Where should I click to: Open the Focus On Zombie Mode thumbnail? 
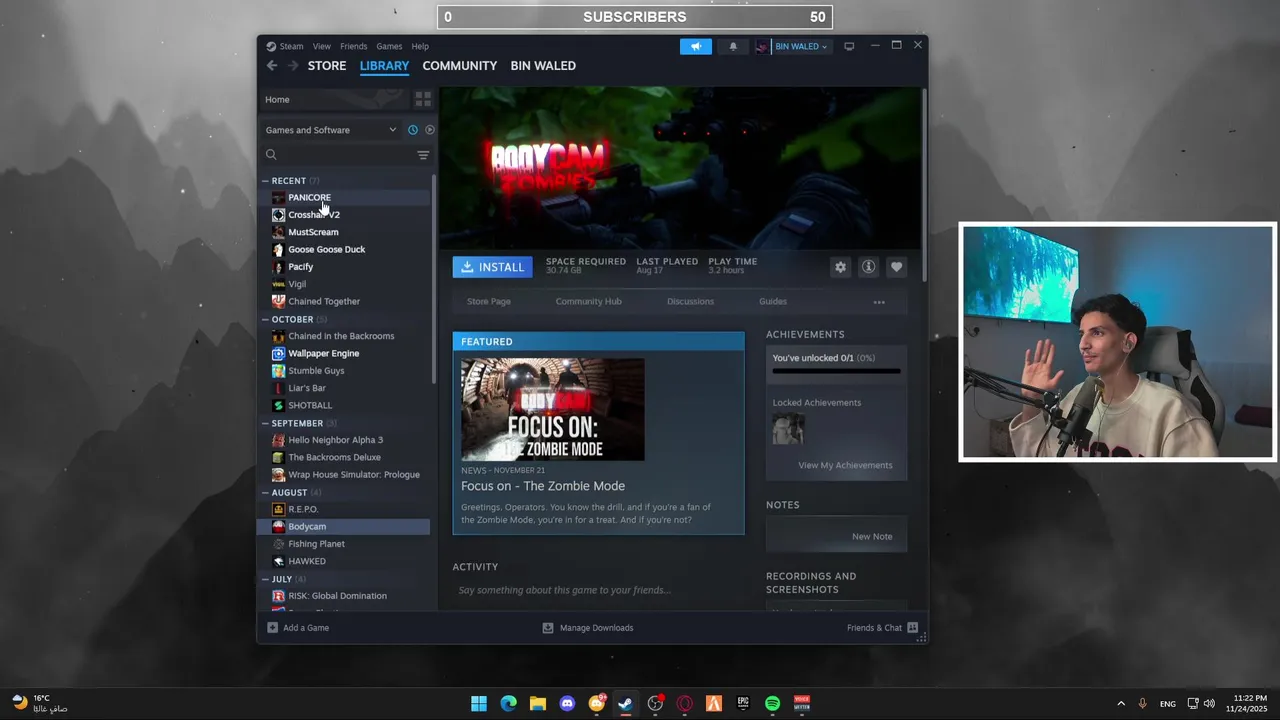552,410
